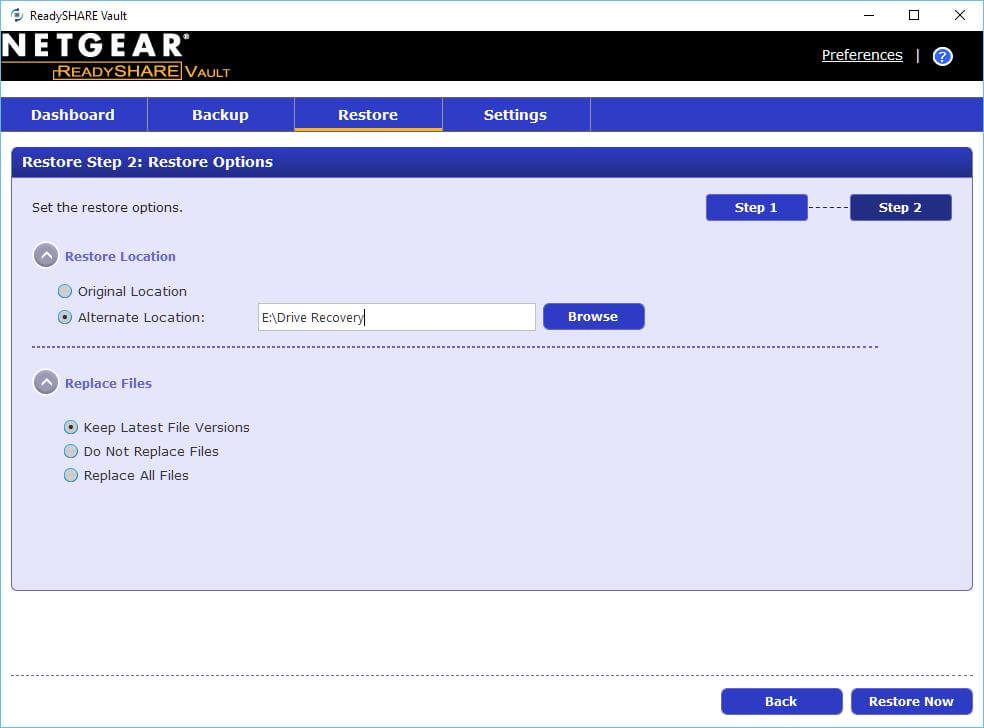Select the Original Location radio button
This screenshot has width=984, height=728.
(65, 292)
